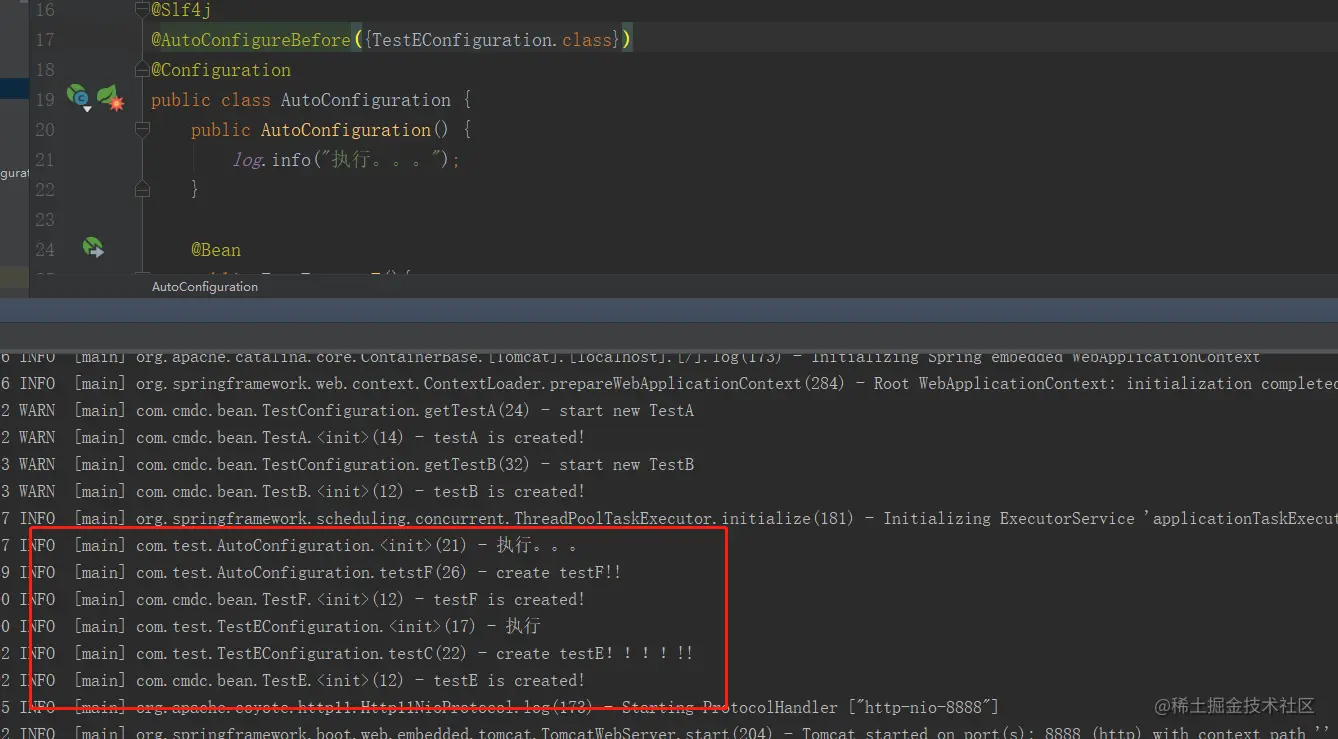
Task: Click the @Configuration annotation
Action: click(221, 70)
